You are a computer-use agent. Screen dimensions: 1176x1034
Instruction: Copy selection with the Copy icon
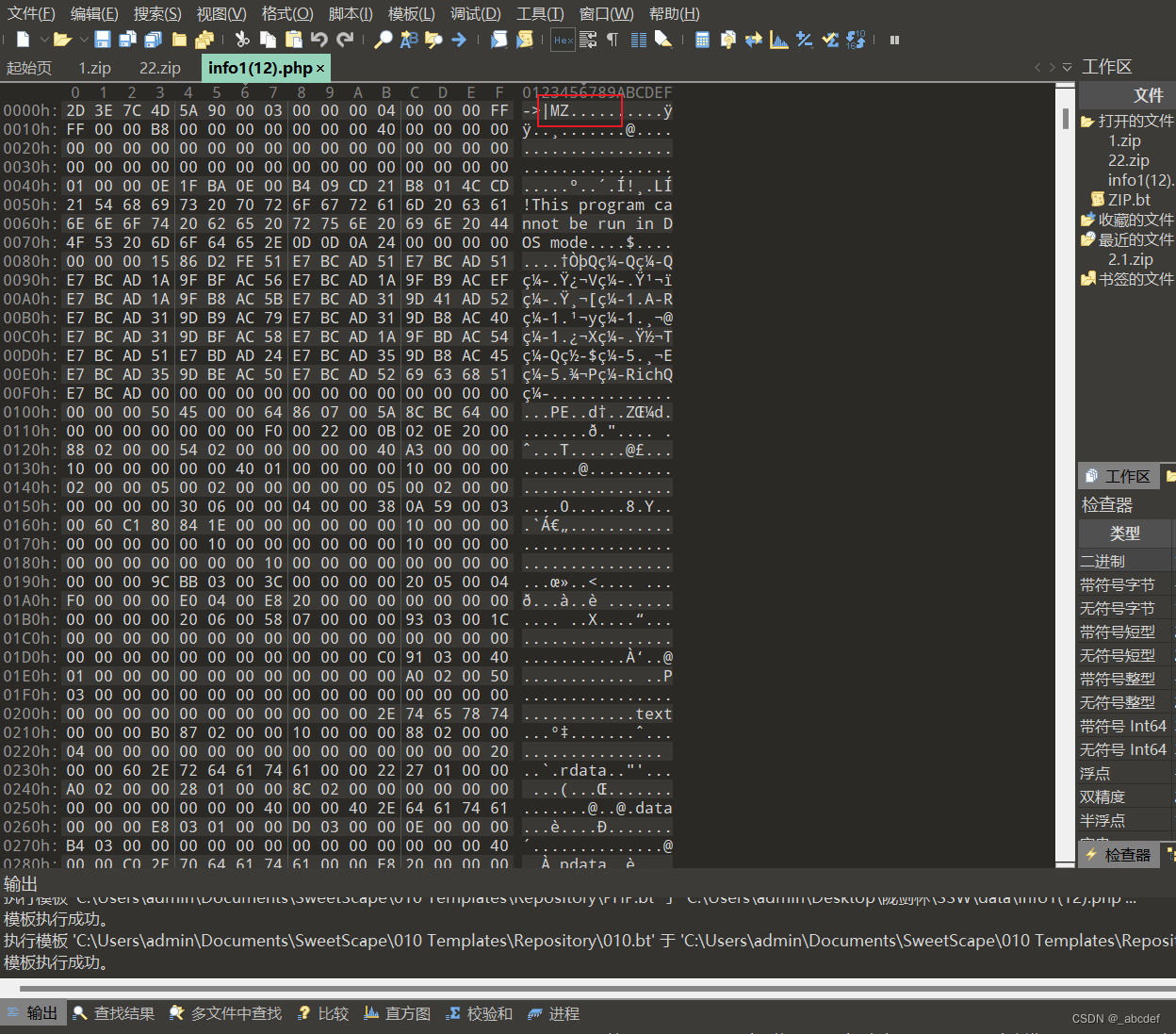(x=268, y=40)
